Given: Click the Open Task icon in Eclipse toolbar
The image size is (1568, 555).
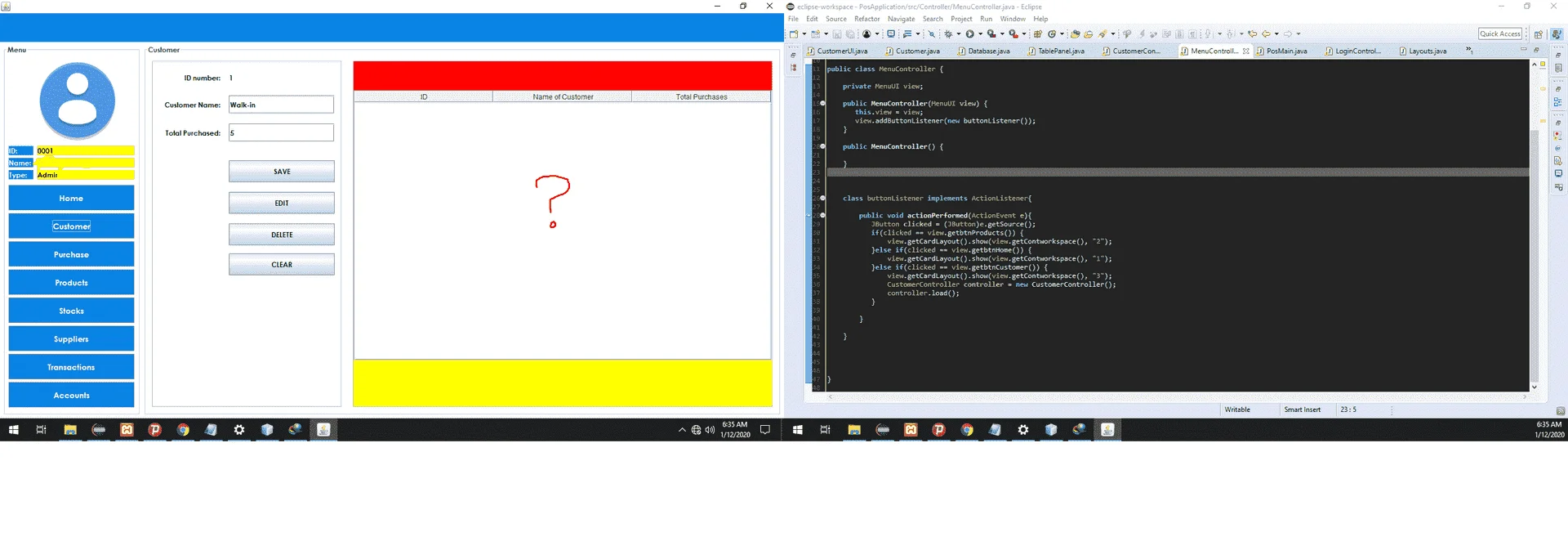Looking at the screenshot, I should (x=1088, y=34).
